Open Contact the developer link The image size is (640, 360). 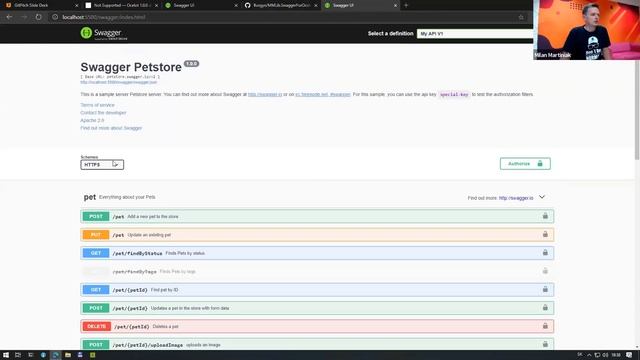click(103, 113)
